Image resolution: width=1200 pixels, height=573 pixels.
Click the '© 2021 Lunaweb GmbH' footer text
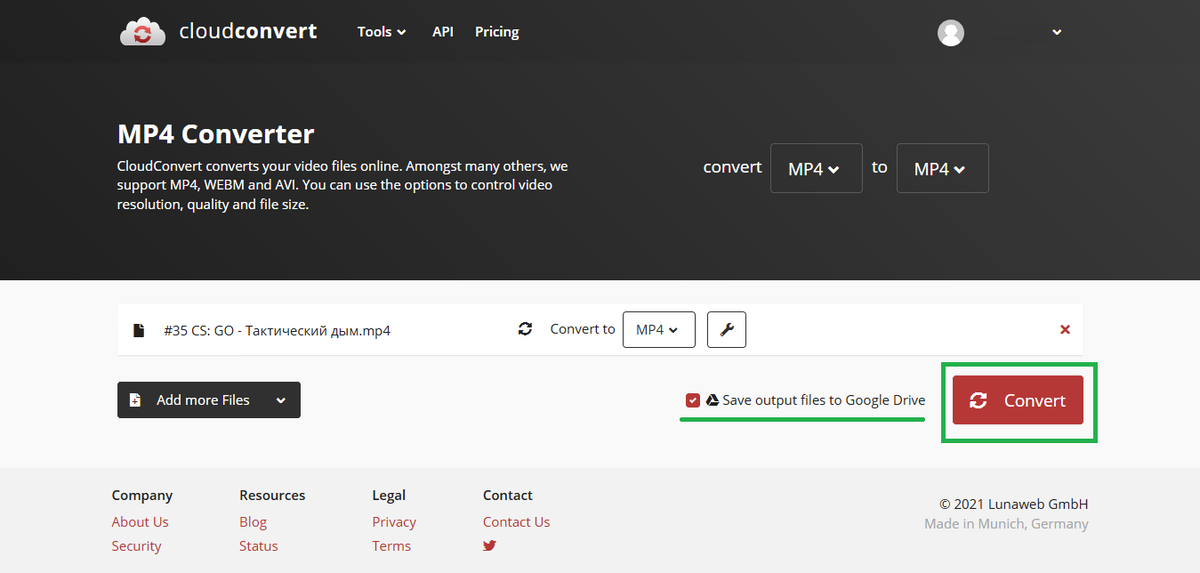coord(1014,504)
